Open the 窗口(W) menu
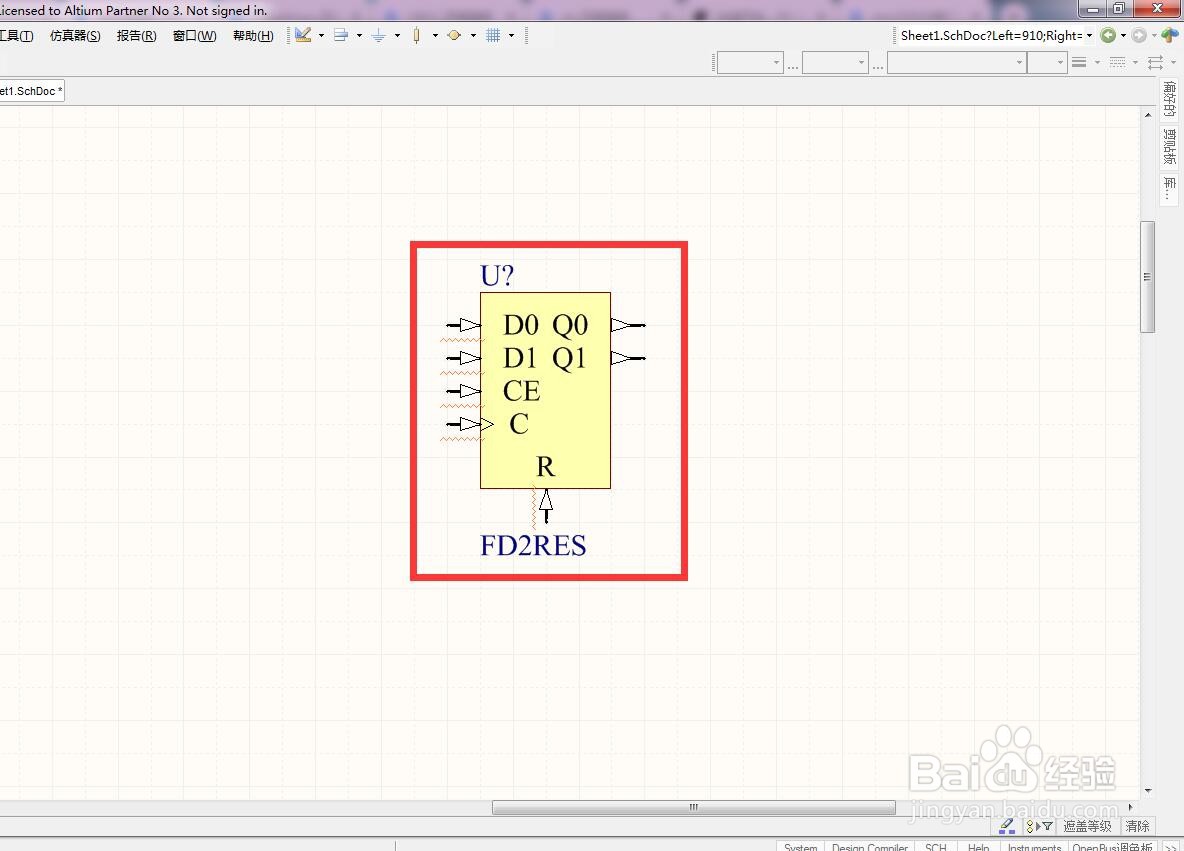1184x851 pixels. pyautogui.click(x=195, y=35)
